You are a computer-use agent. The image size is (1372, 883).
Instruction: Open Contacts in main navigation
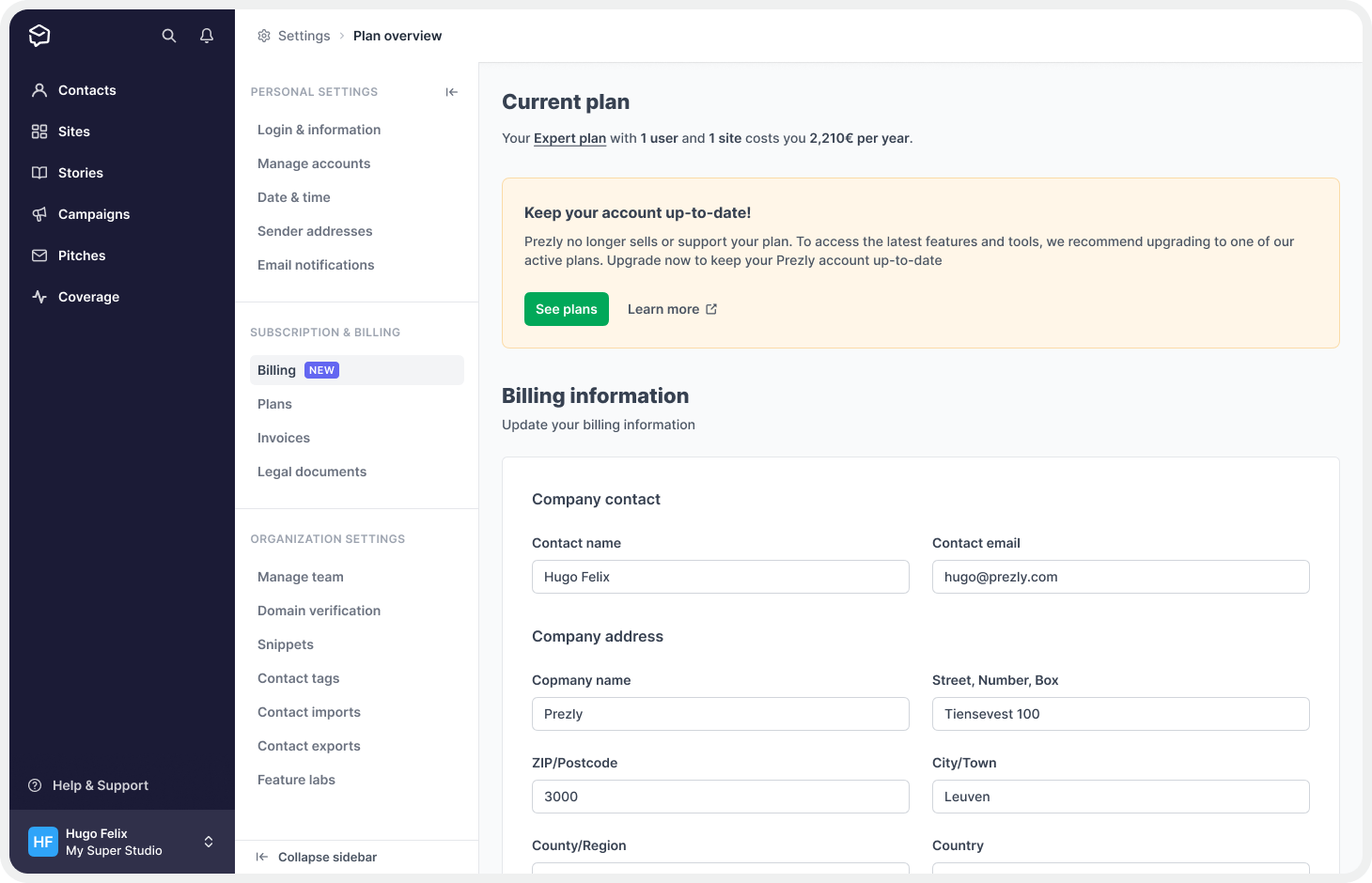click(x=87, y=90)
